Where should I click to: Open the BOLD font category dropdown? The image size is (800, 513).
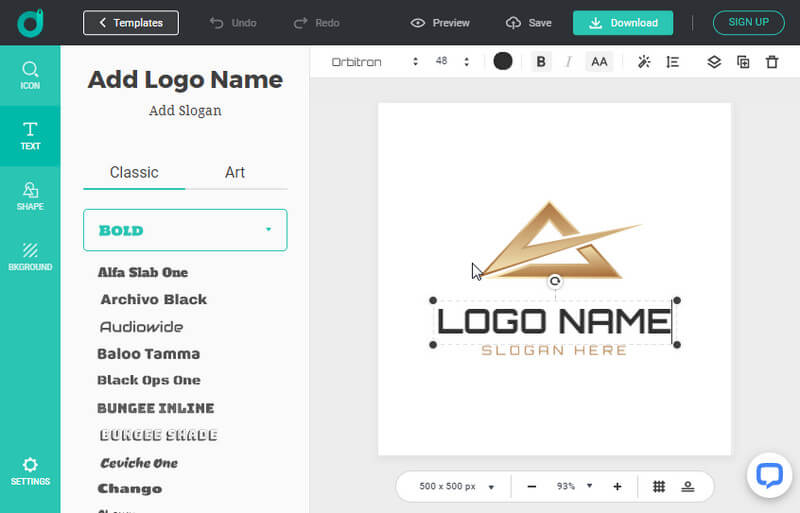point(185,230)
